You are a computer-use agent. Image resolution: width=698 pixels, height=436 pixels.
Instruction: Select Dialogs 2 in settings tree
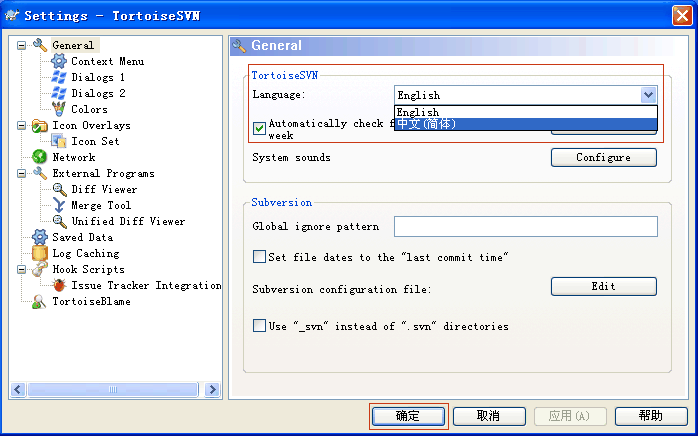pos(98,93)
